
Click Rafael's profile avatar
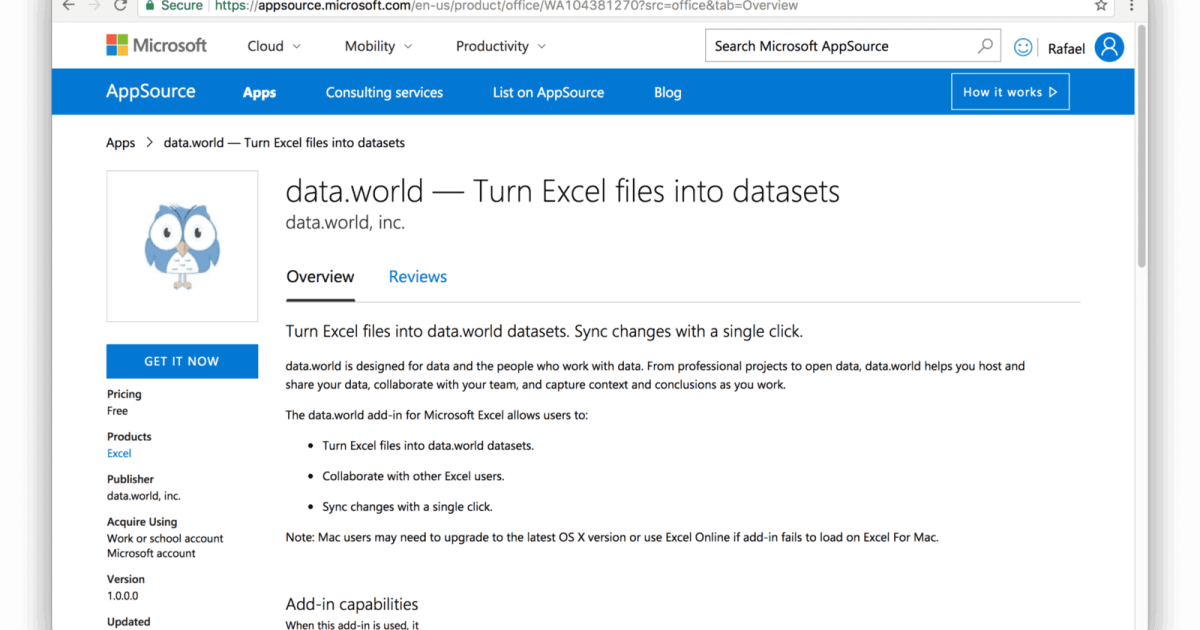click(1108, 46)
